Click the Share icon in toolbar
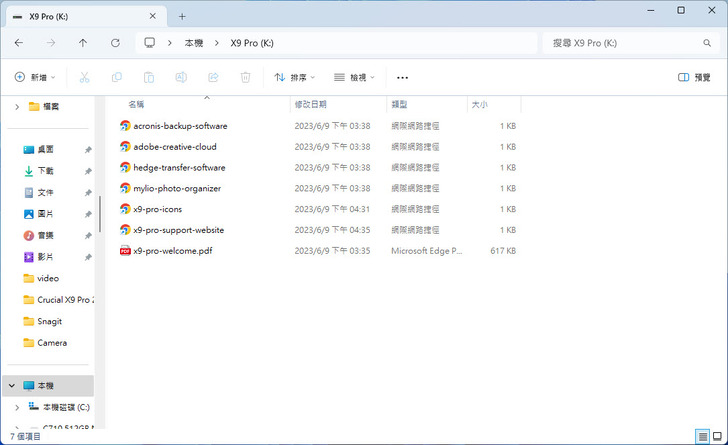The height and width of the screenshot is (445, 728). point(213,77)
